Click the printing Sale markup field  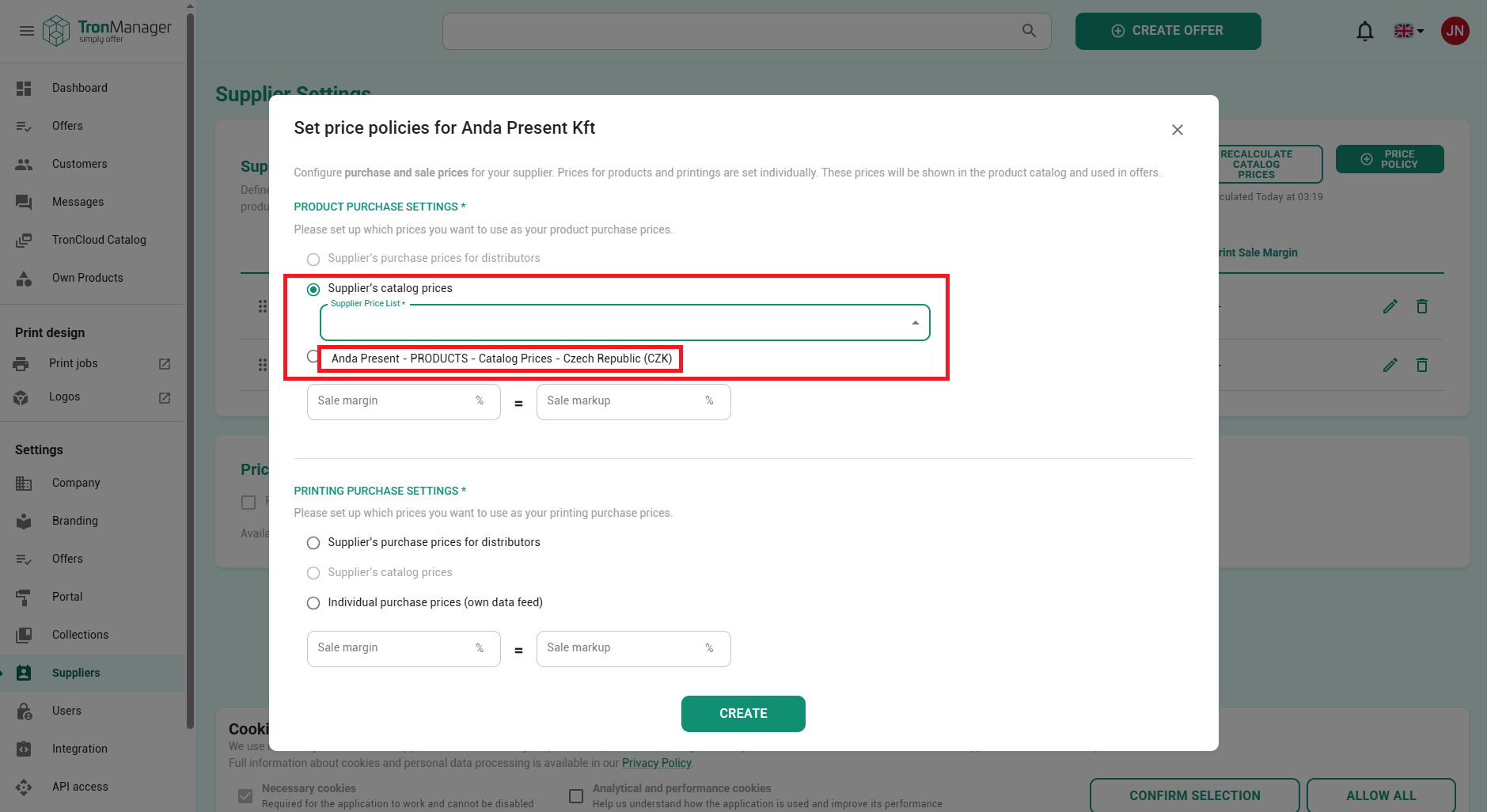click(633, 648)
